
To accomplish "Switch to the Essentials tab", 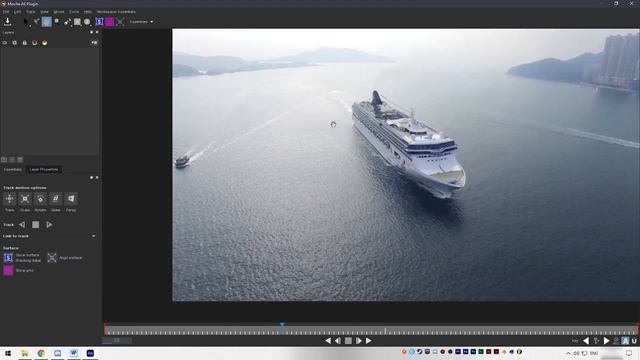I will tap(13, 169).
